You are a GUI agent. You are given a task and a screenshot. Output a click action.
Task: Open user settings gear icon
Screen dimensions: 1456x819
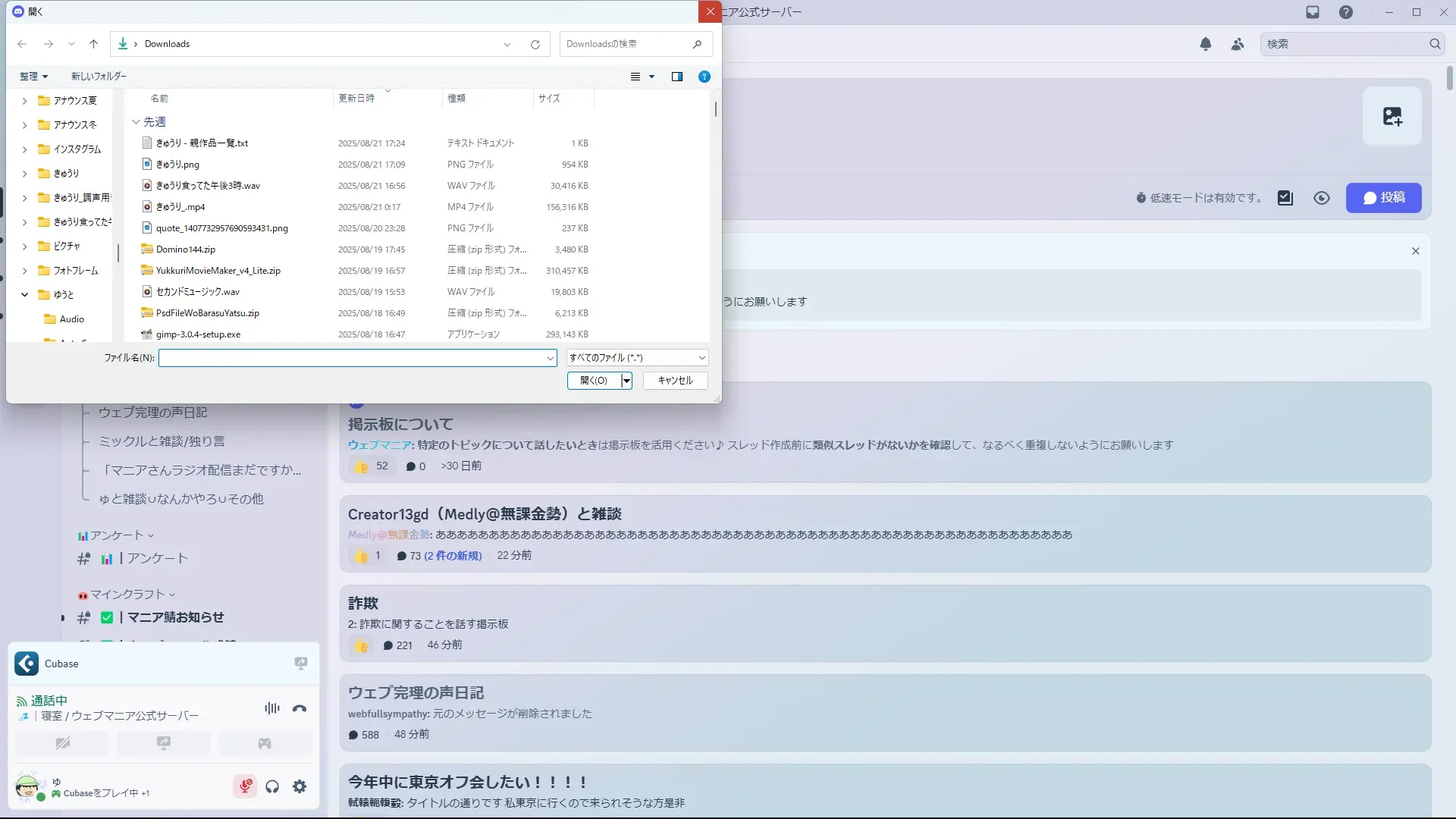coord(300,786)
